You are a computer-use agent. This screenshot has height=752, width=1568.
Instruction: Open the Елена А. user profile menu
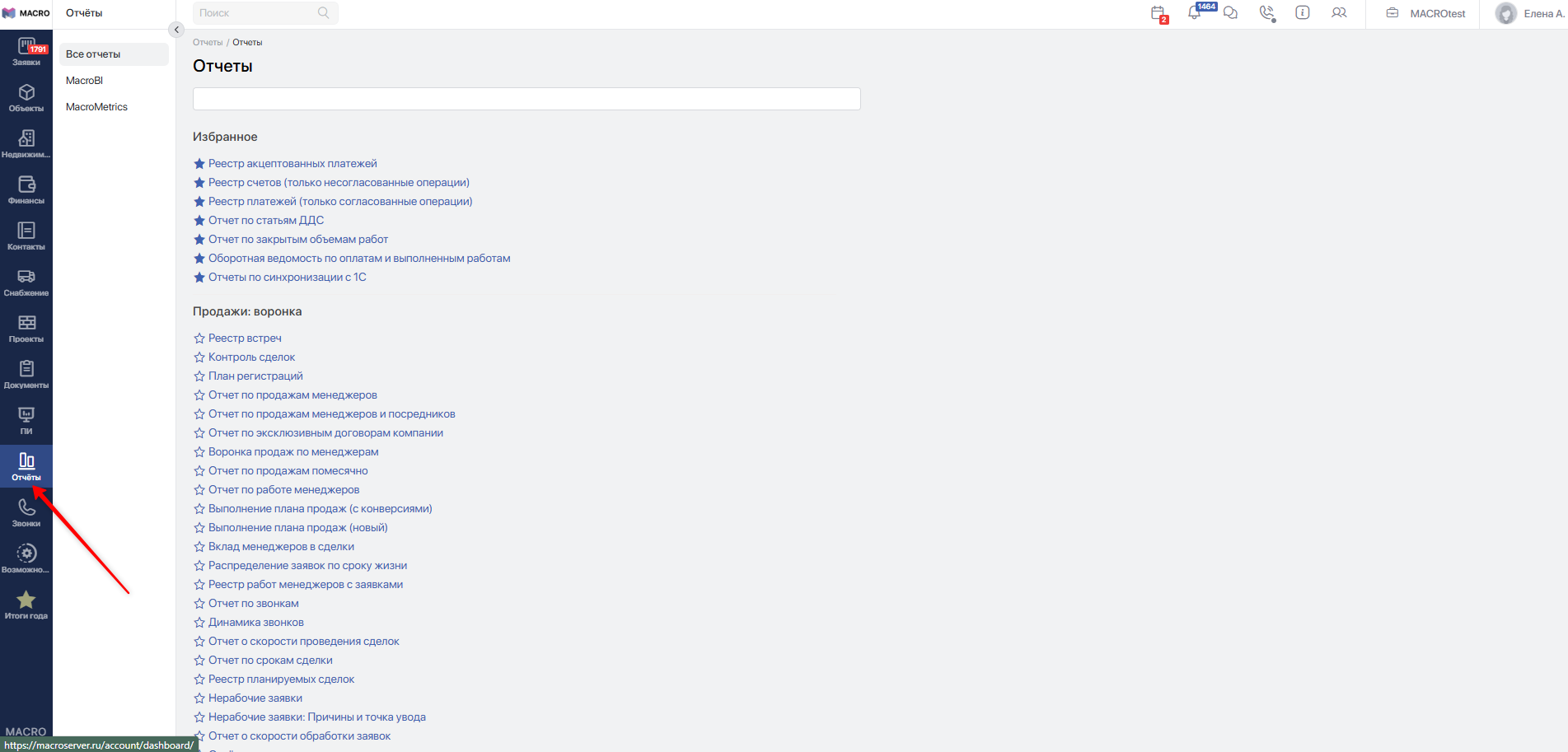(1528, 14)
